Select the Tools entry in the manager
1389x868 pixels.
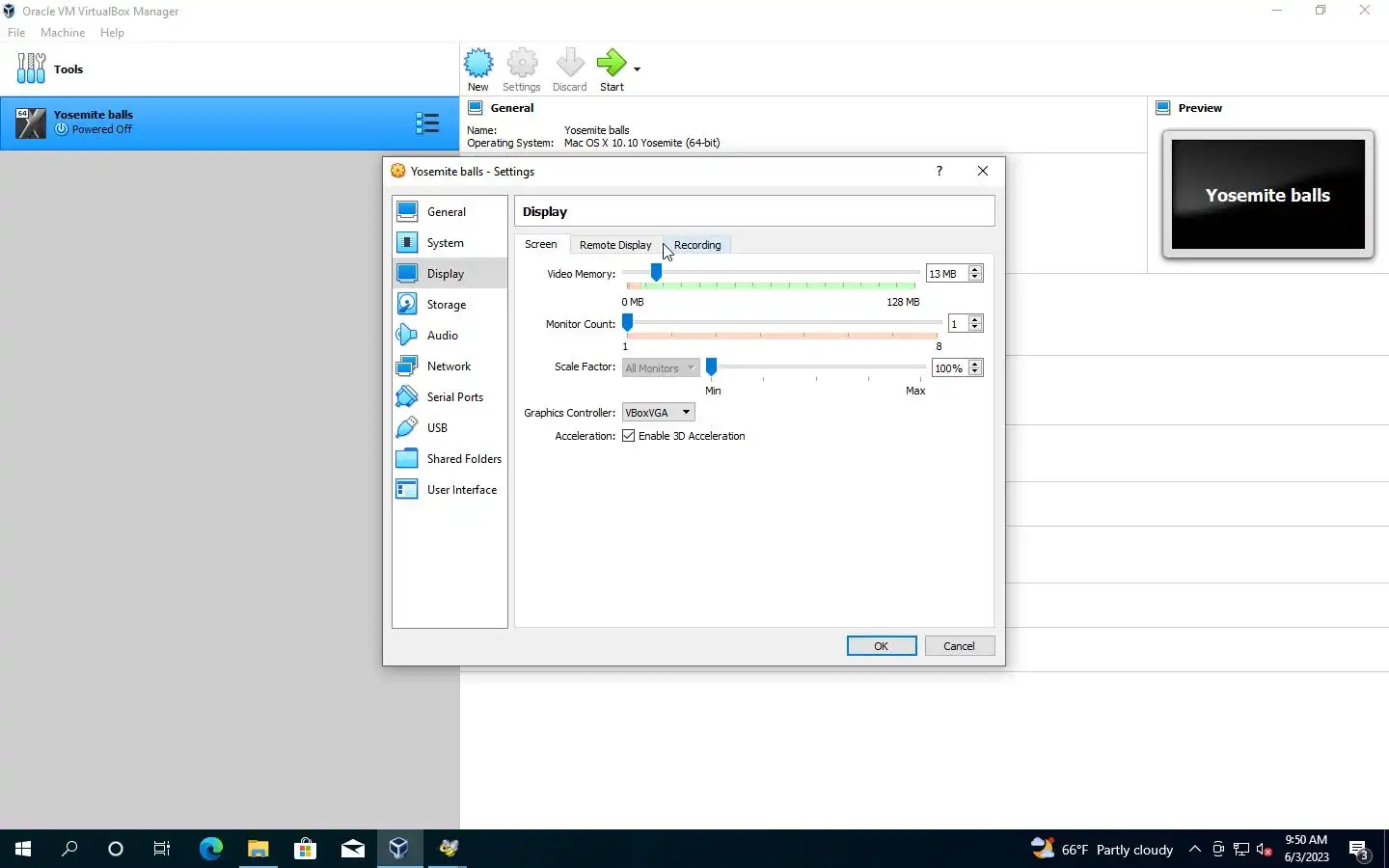[x=230, y=69]
